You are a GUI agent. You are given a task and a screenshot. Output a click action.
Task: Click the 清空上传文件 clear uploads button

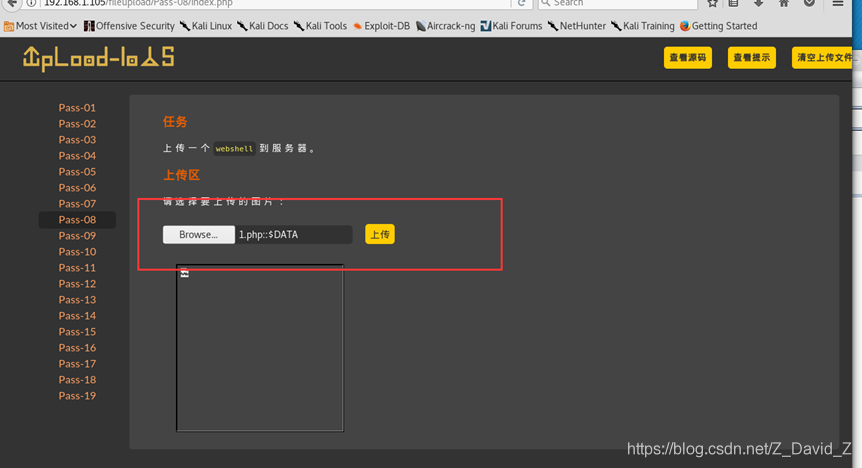coord(822,58)
